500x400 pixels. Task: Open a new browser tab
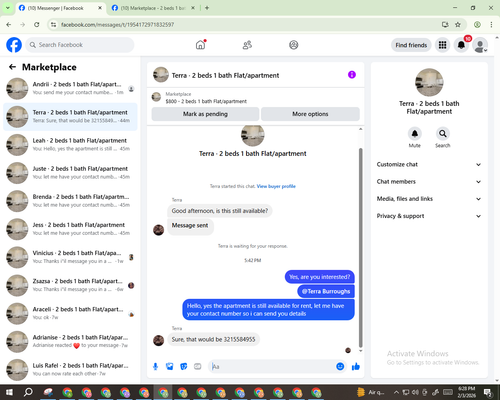click(x=207, y=8)
